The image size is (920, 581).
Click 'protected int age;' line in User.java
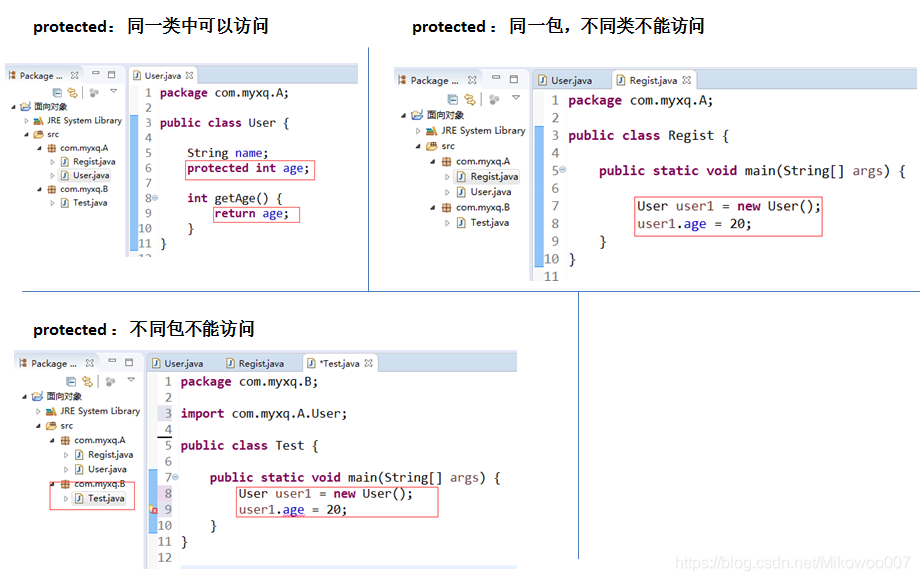[248, 168]
